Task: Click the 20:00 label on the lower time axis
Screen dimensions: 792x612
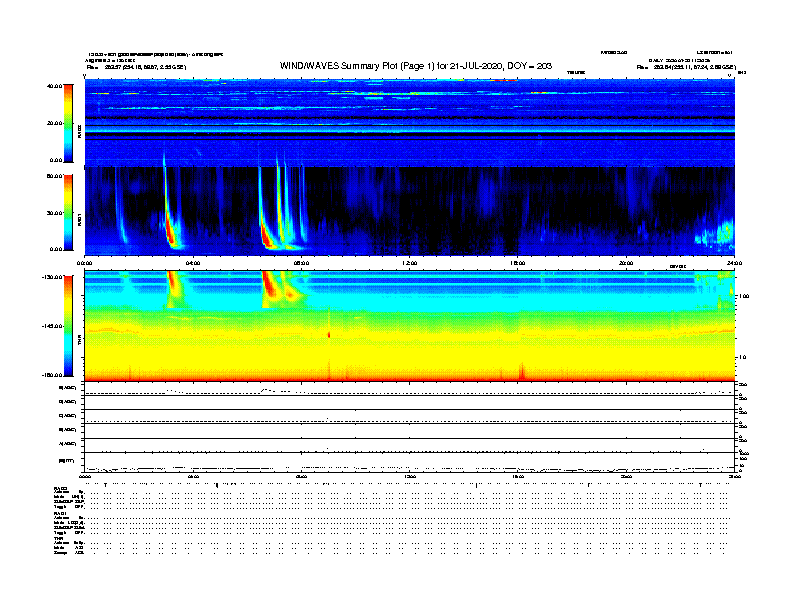Action: [x=626, y=476]
